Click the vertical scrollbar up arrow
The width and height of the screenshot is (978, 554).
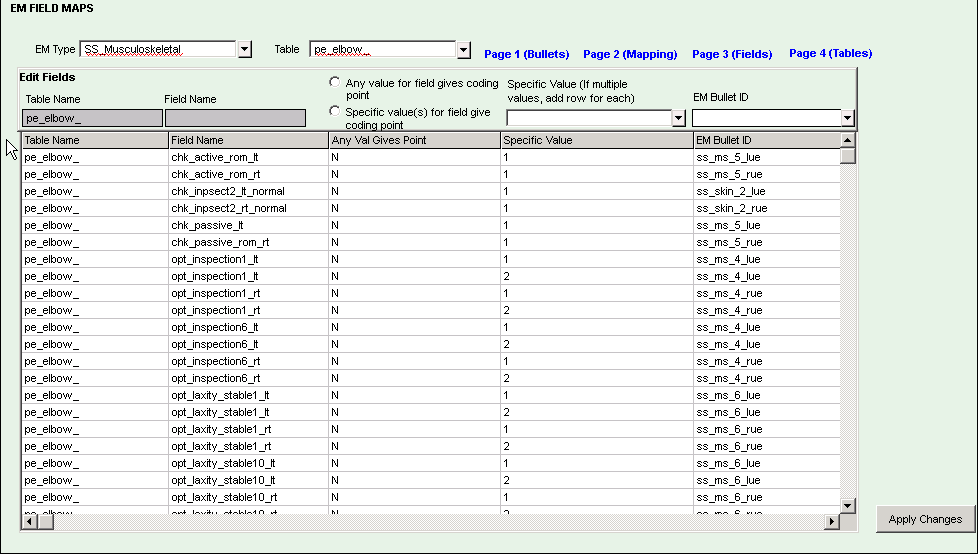847,140
